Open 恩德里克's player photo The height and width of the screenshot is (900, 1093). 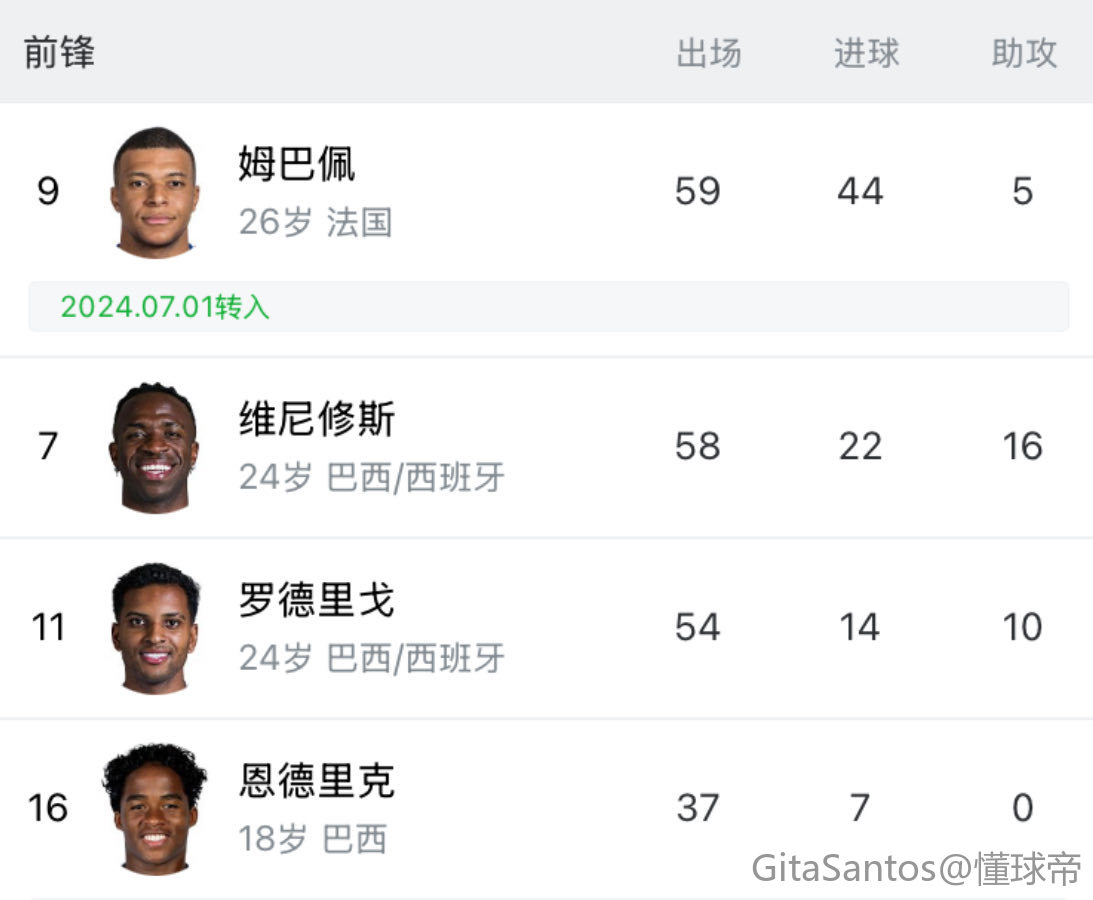click(x=154, y=809)
